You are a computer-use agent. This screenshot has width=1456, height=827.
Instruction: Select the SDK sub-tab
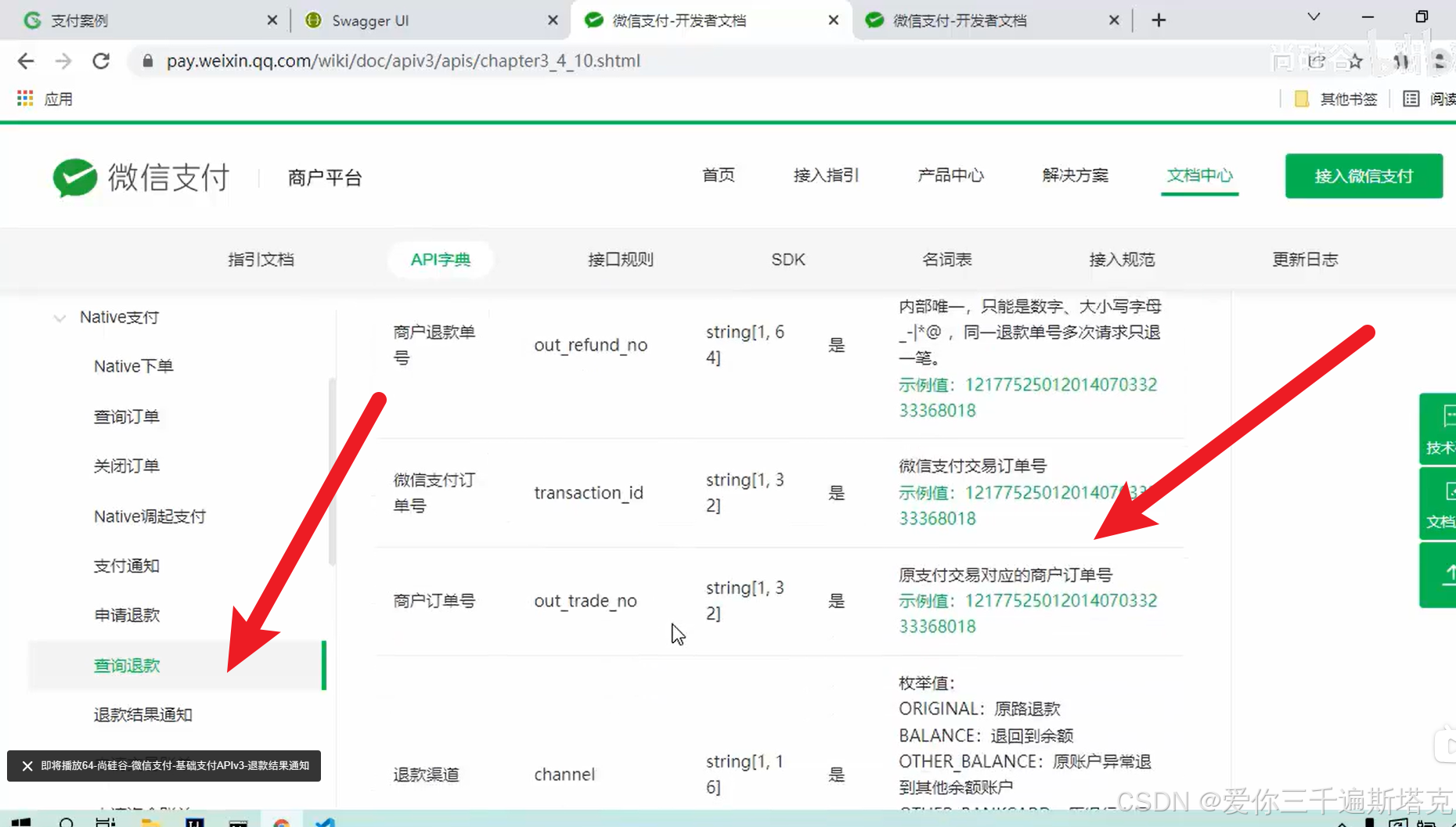tap(788, 260)
